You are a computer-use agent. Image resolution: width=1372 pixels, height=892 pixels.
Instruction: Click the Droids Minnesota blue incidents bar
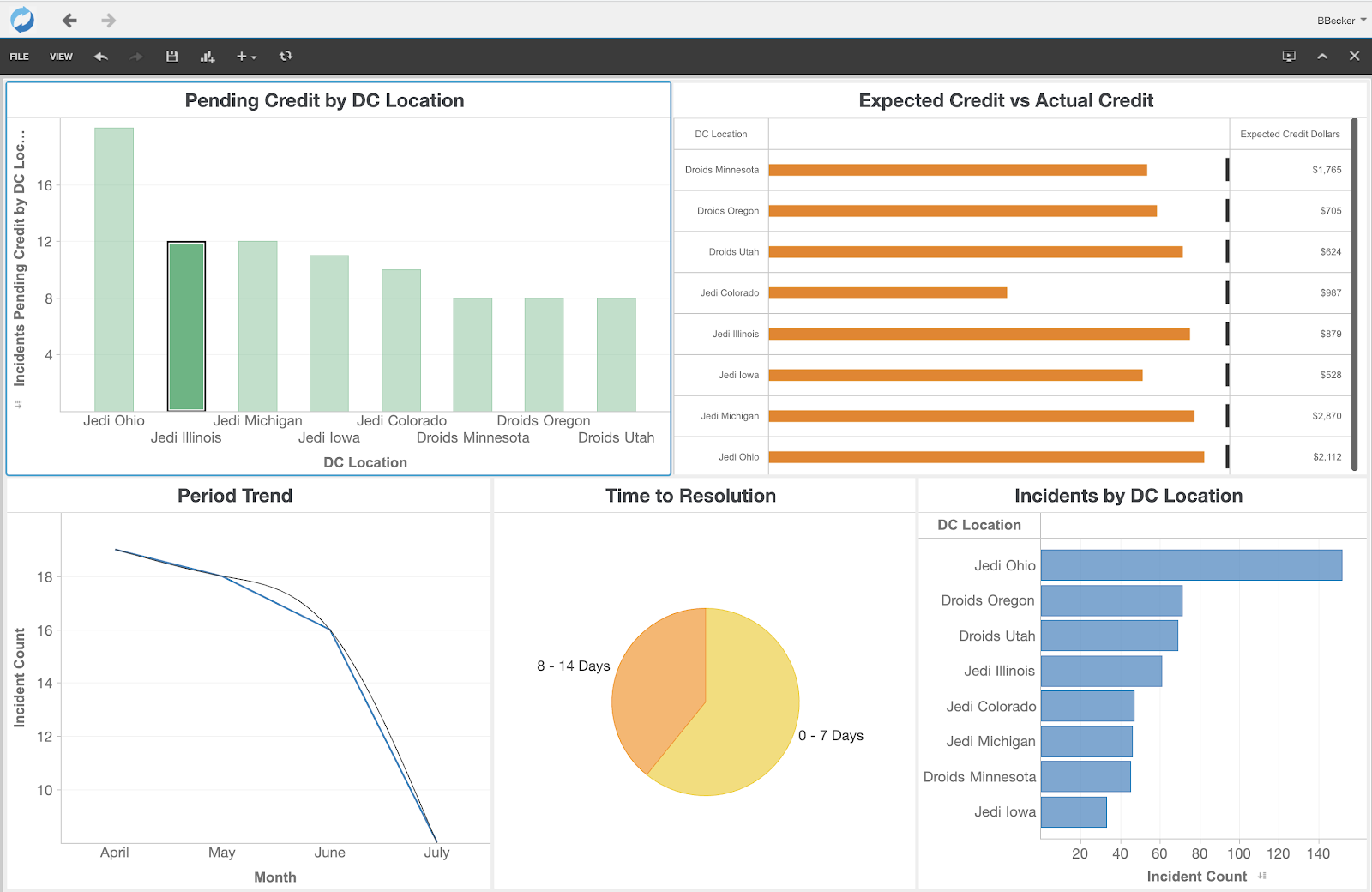(1086, 776)
